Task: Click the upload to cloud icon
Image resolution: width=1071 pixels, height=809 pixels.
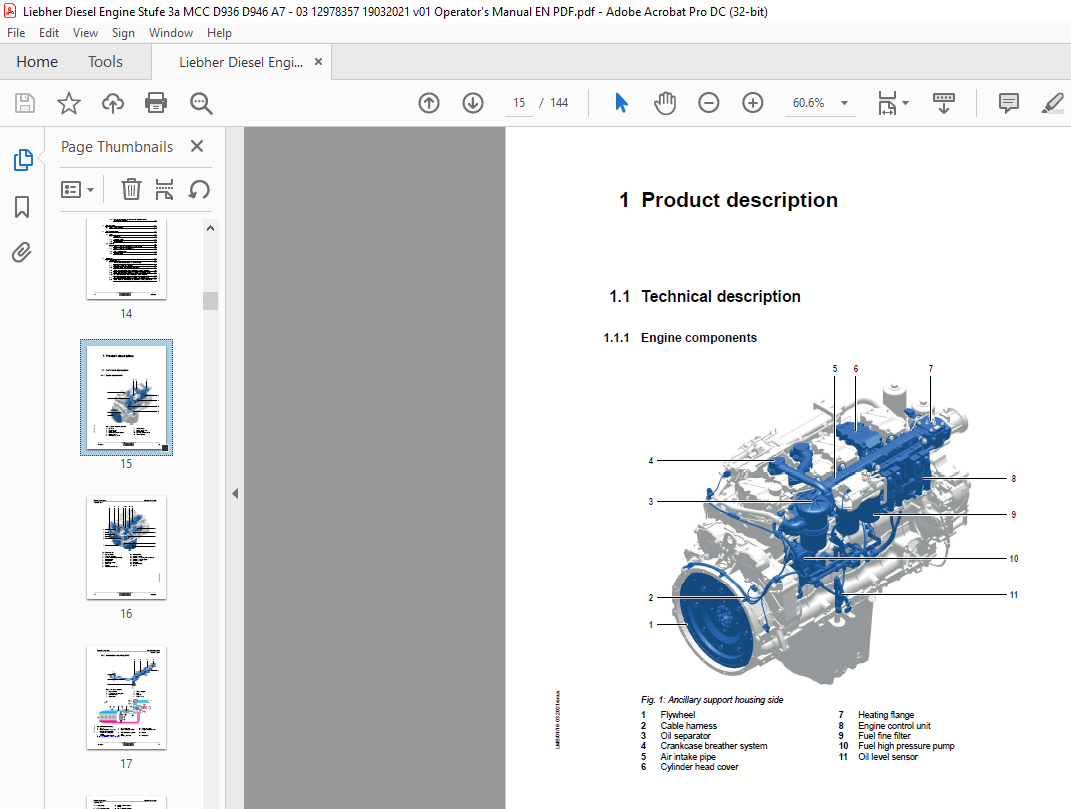Action: 113,103
